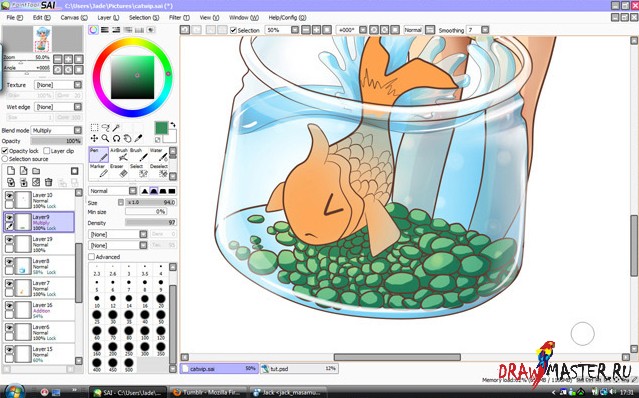This screenshot has height=398, width=639.
Task: Hide Layer8 via its eye icon
Action: point(9,262)
